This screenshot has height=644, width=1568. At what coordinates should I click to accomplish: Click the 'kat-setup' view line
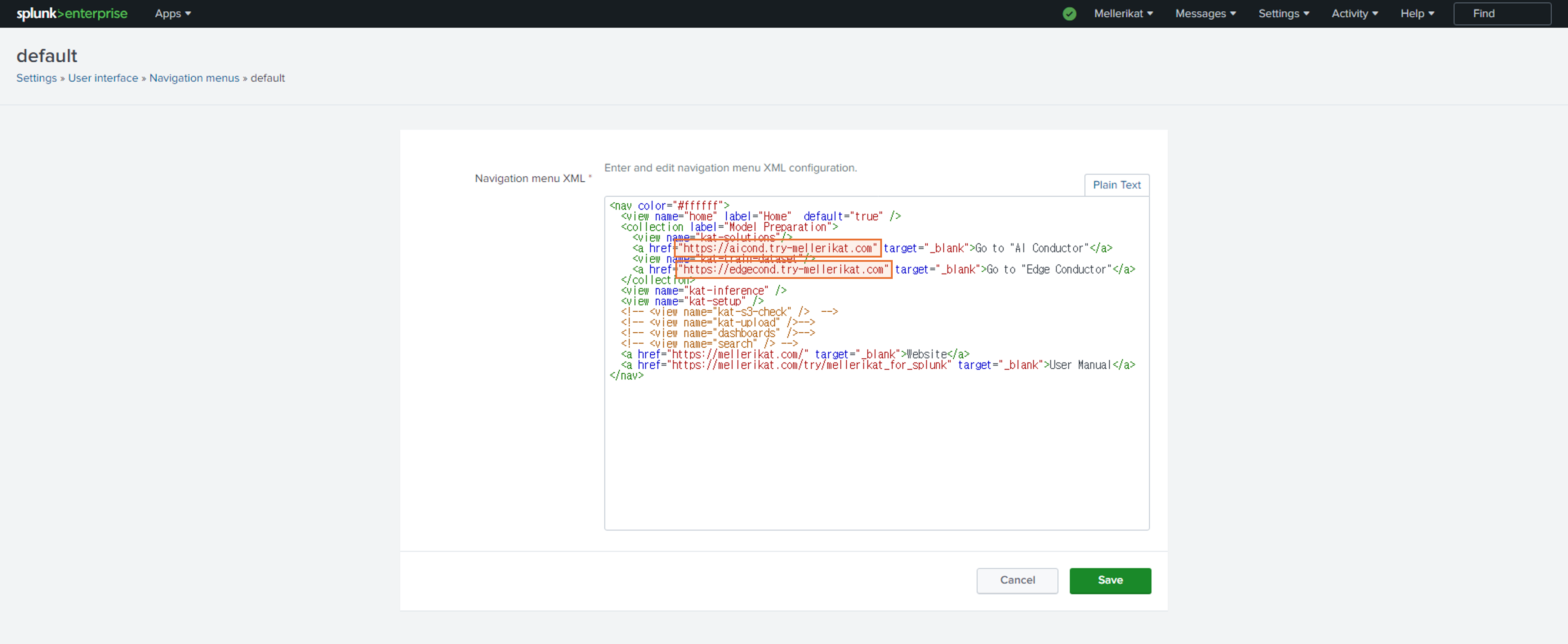click(692, 301)
